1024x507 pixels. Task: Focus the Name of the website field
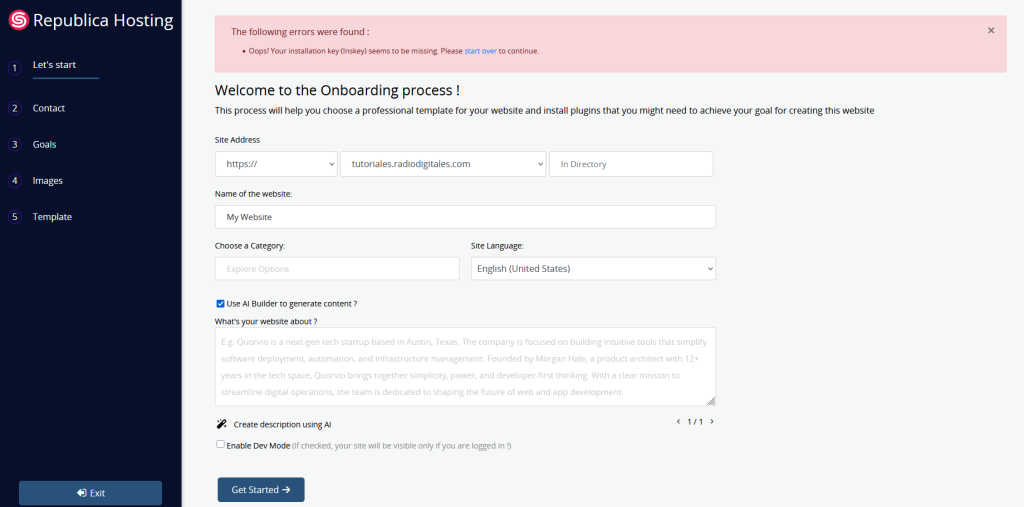[465, 217]
